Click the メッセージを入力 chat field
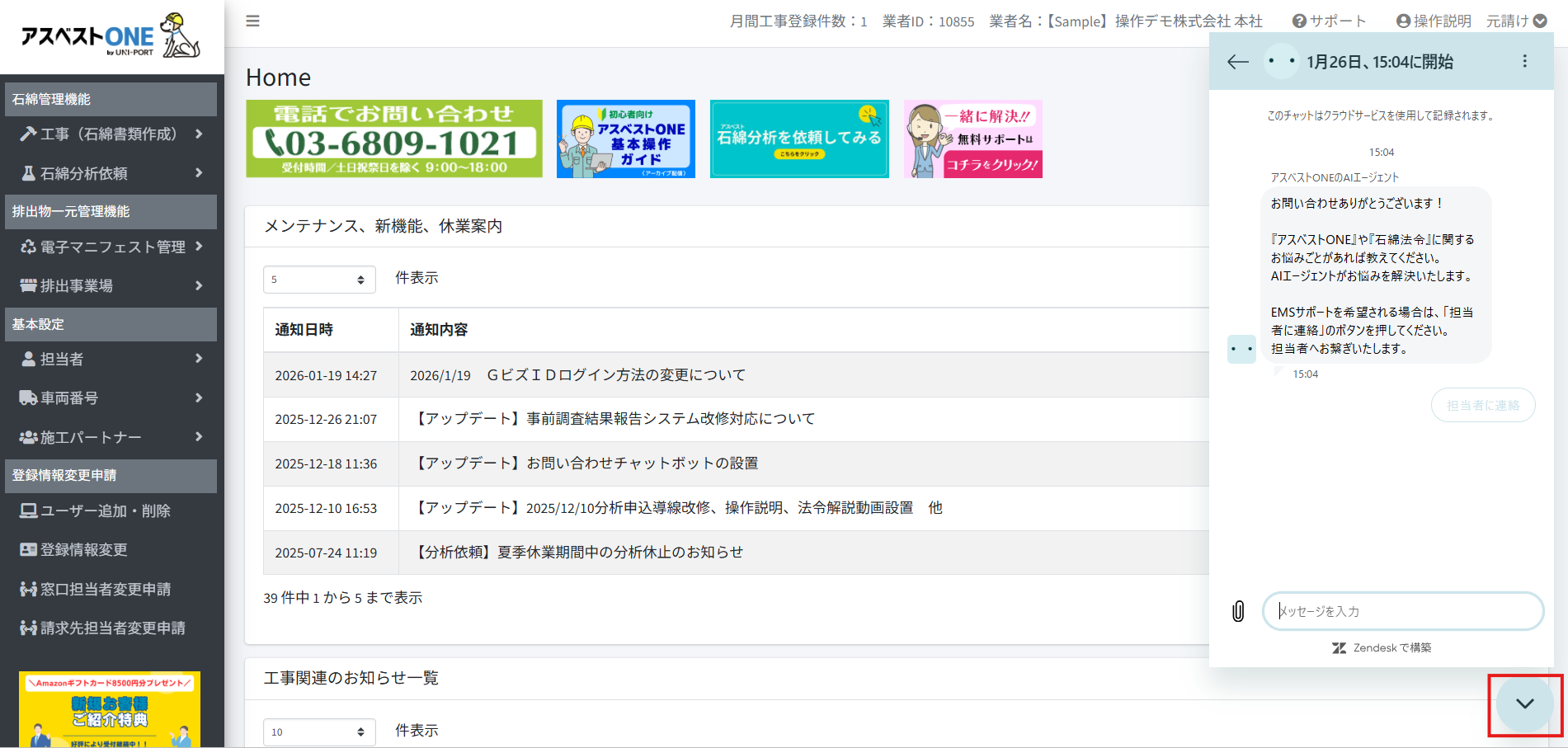The width and height of the screenshot is (1568, 748). click(1402, 611)
